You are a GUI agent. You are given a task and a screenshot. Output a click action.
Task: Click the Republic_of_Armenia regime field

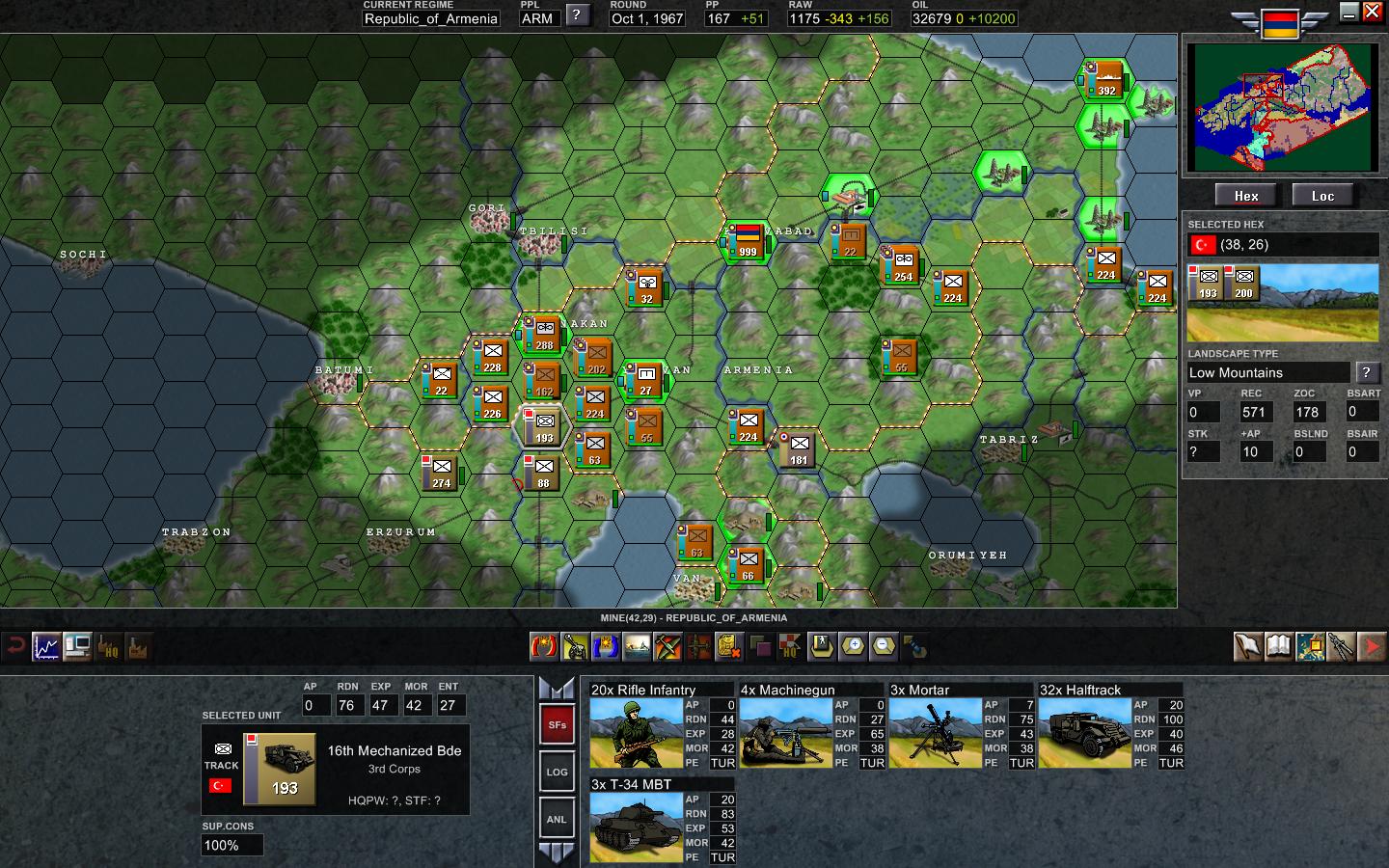coord(431,18)
